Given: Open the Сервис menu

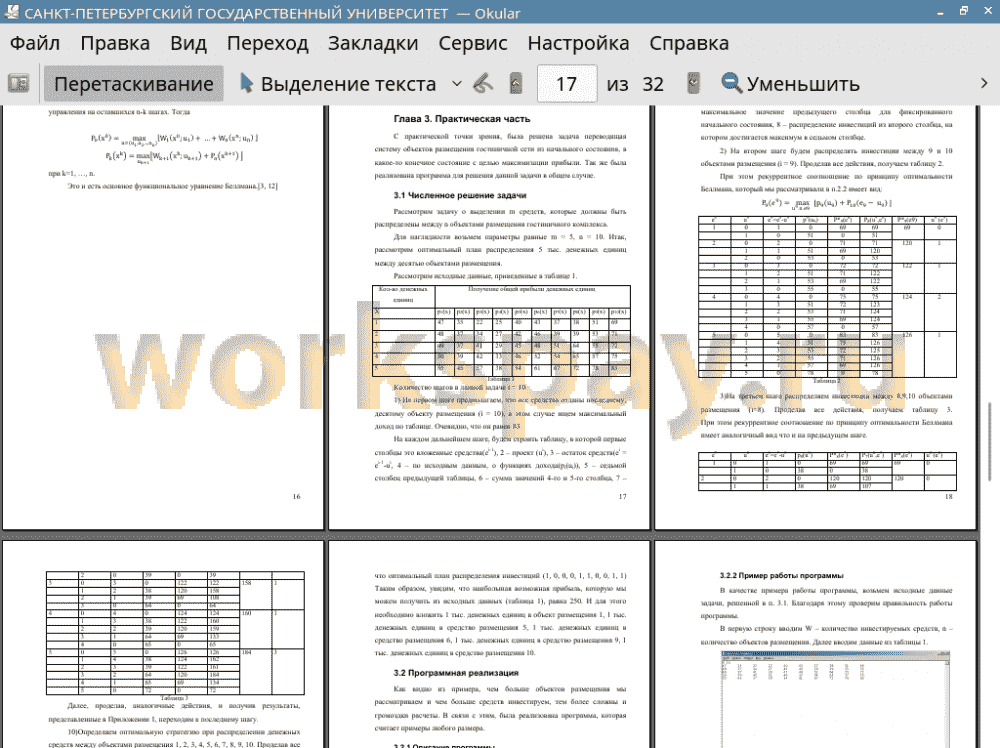Looking at the screenshot, I should pyautogui.click(x=473, y=43).
